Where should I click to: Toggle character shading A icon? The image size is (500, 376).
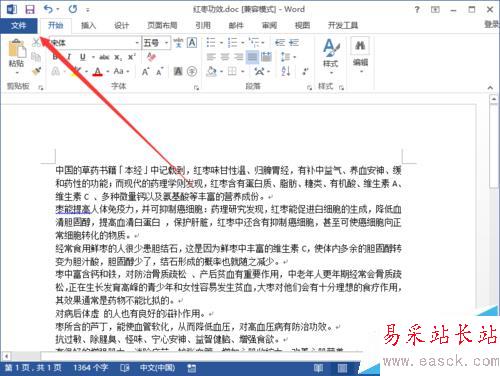[x=178, y=71]
